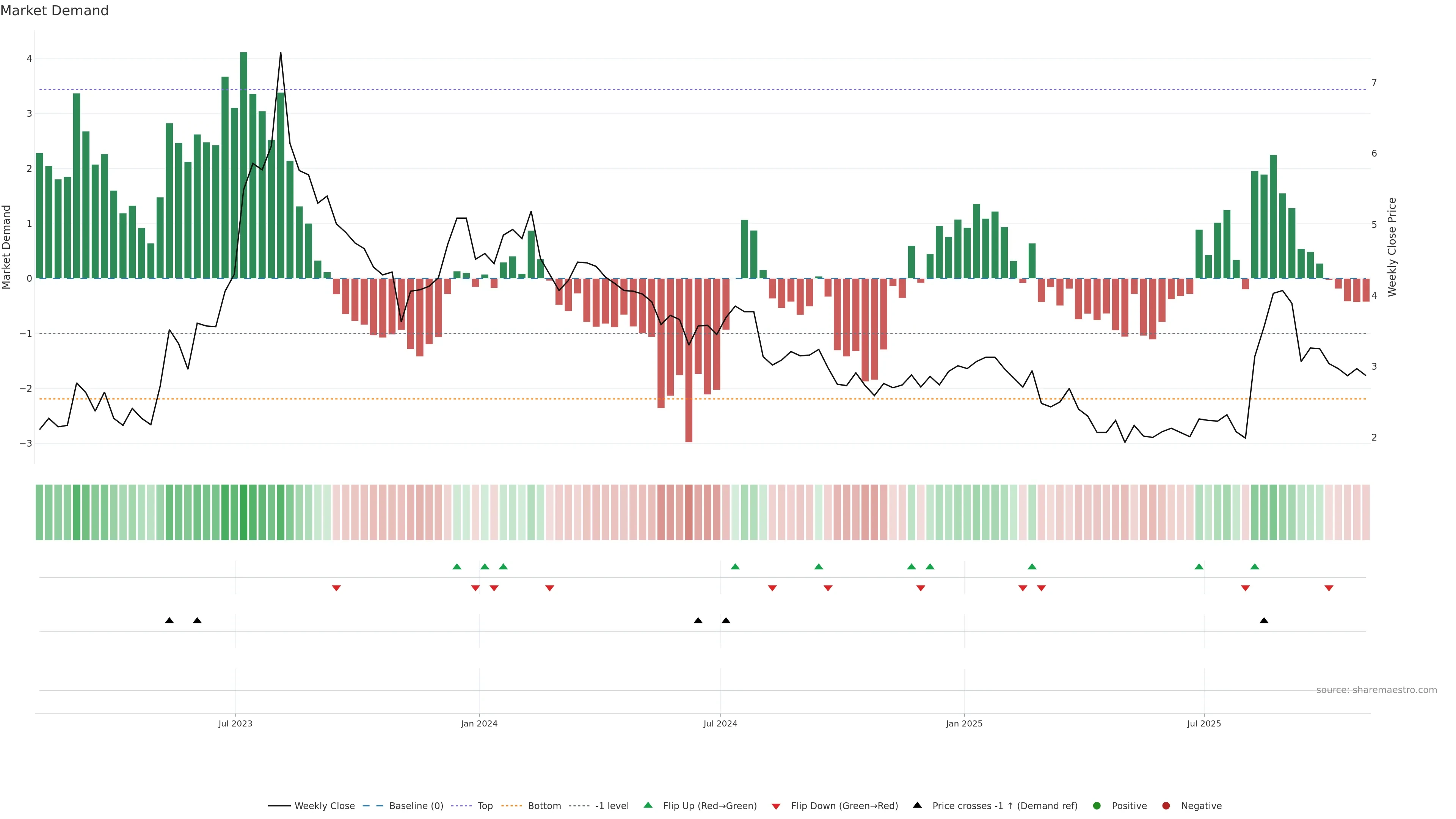Toggle the -1 level legend entry
This screenshot has width=1456, height=819.
point(612,805)
